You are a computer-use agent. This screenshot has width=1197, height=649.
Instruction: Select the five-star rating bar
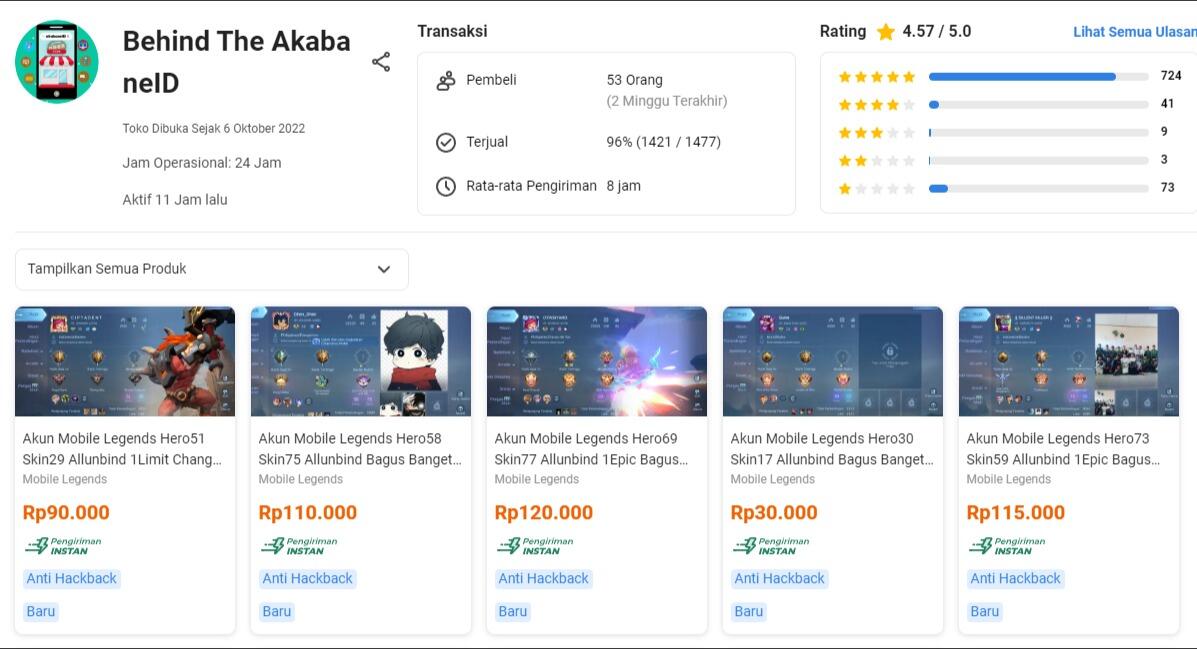1037,76
